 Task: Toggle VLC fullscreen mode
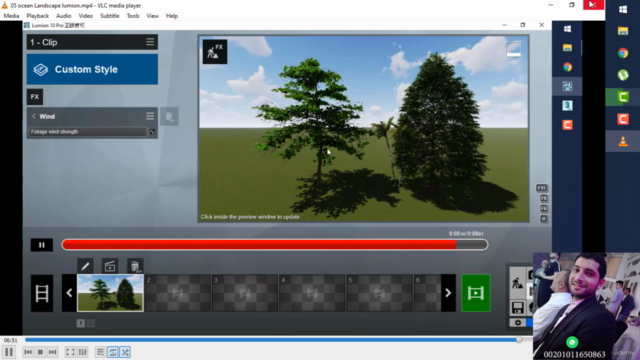(x=70, y=352)
